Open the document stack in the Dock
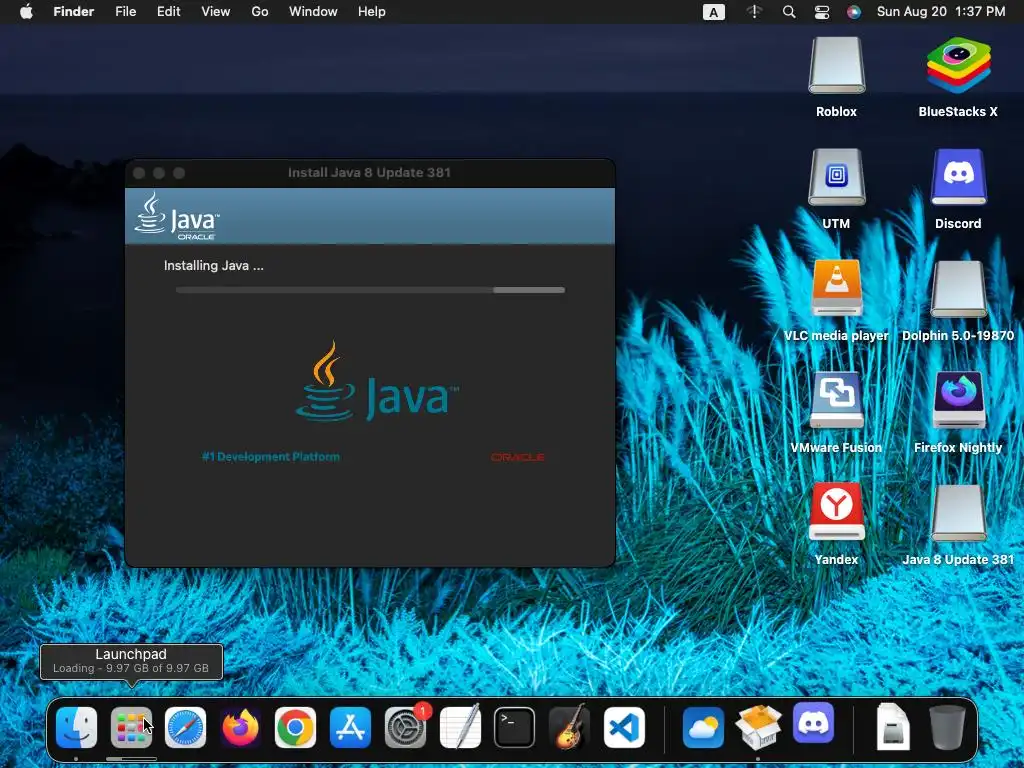 pyautogui.click(x=892, y=726)
